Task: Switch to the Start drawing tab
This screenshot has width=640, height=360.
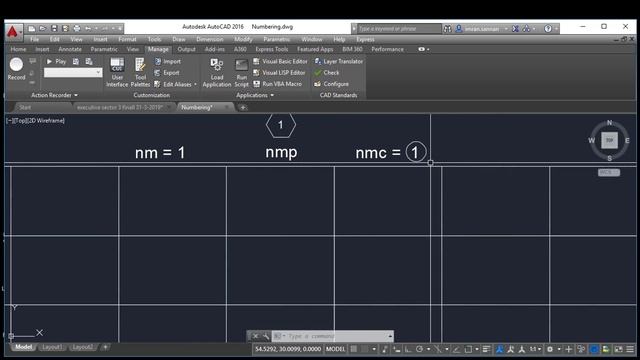Action: click(25, 107)
